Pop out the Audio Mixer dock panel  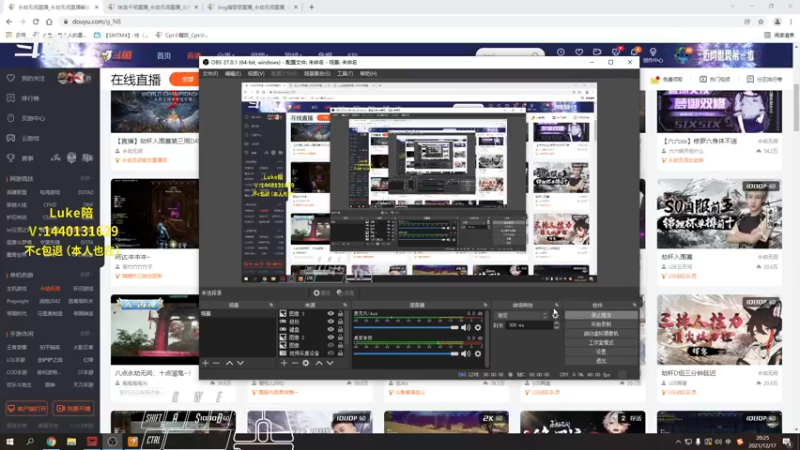(x=485, y=305)
